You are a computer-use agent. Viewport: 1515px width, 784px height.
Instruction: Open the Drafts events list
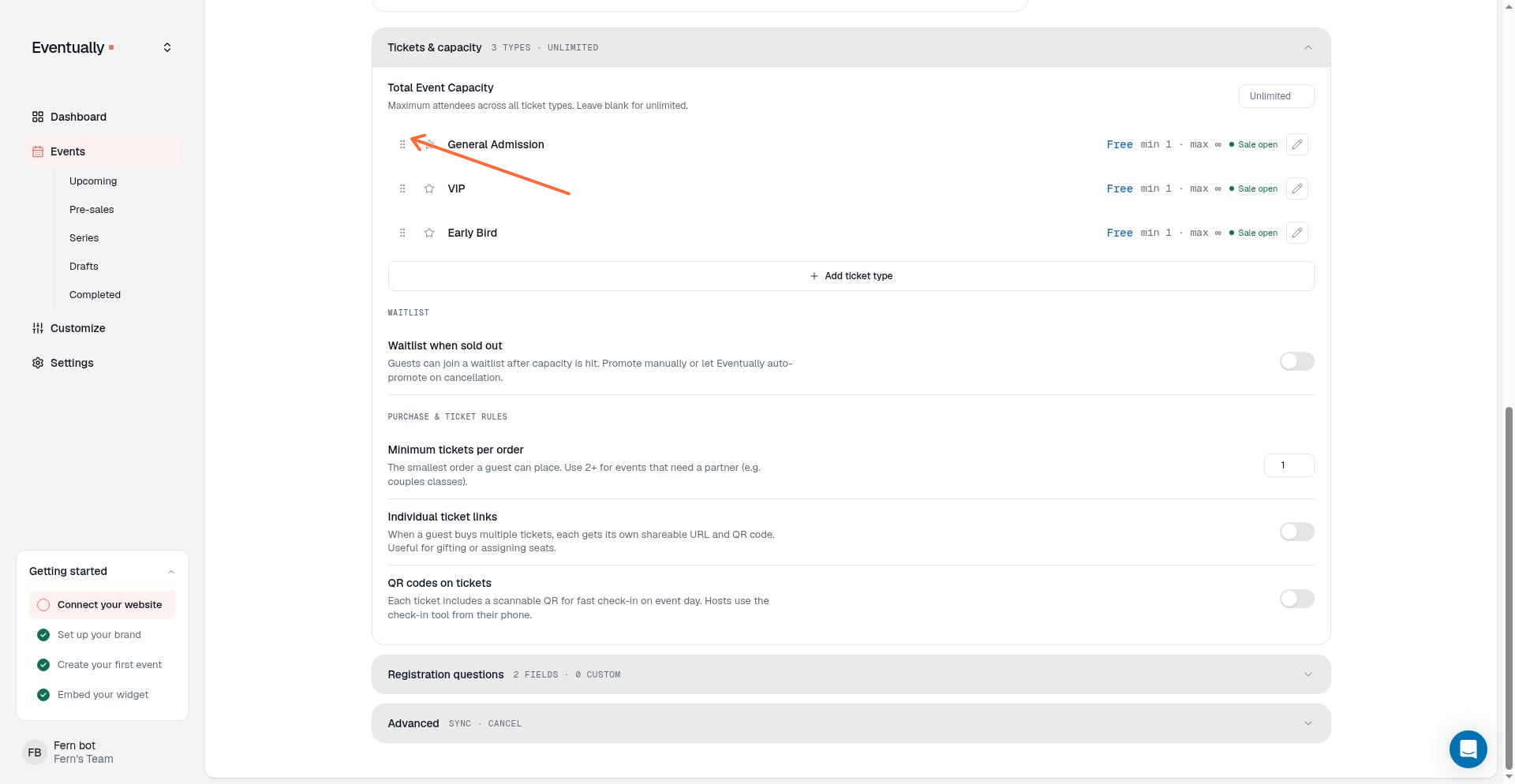pos(84,267)
